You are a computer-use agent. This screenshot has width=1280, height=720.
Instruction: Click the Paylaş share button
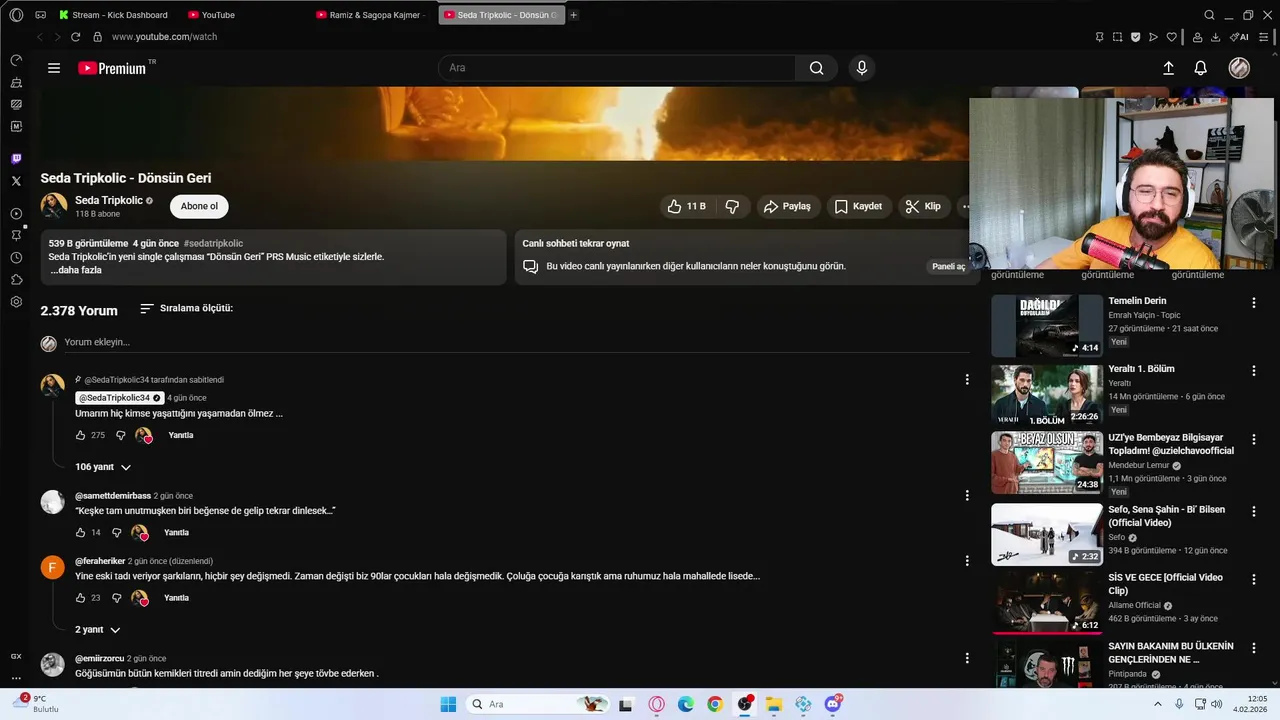click(x=787, y=207)
